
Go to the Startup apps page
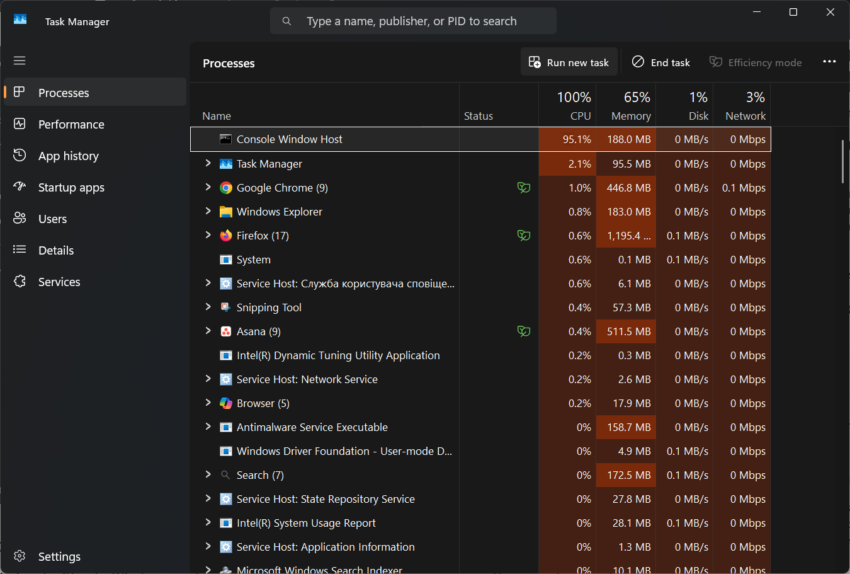95,187
